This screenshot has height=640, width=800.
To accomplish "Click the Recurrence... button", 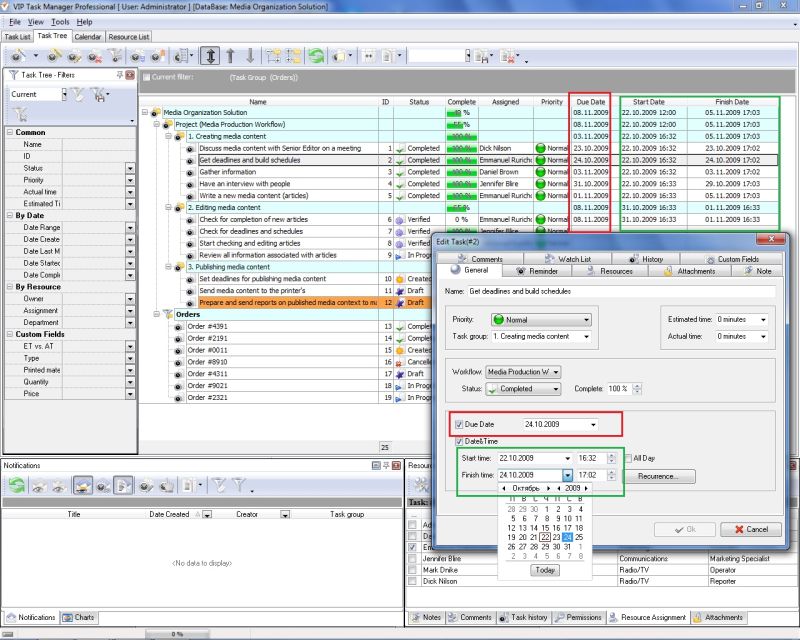I will click(x=658, y=476).
